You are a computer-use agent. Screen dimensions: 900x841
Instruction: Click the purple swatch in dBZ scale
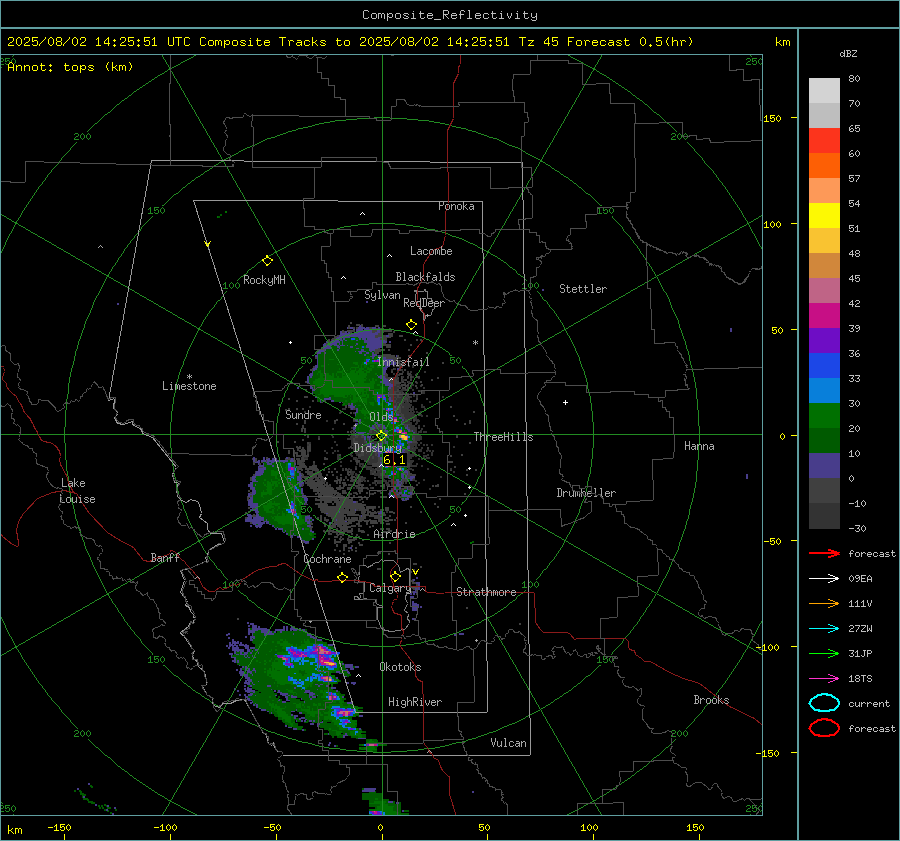[824, 340]
